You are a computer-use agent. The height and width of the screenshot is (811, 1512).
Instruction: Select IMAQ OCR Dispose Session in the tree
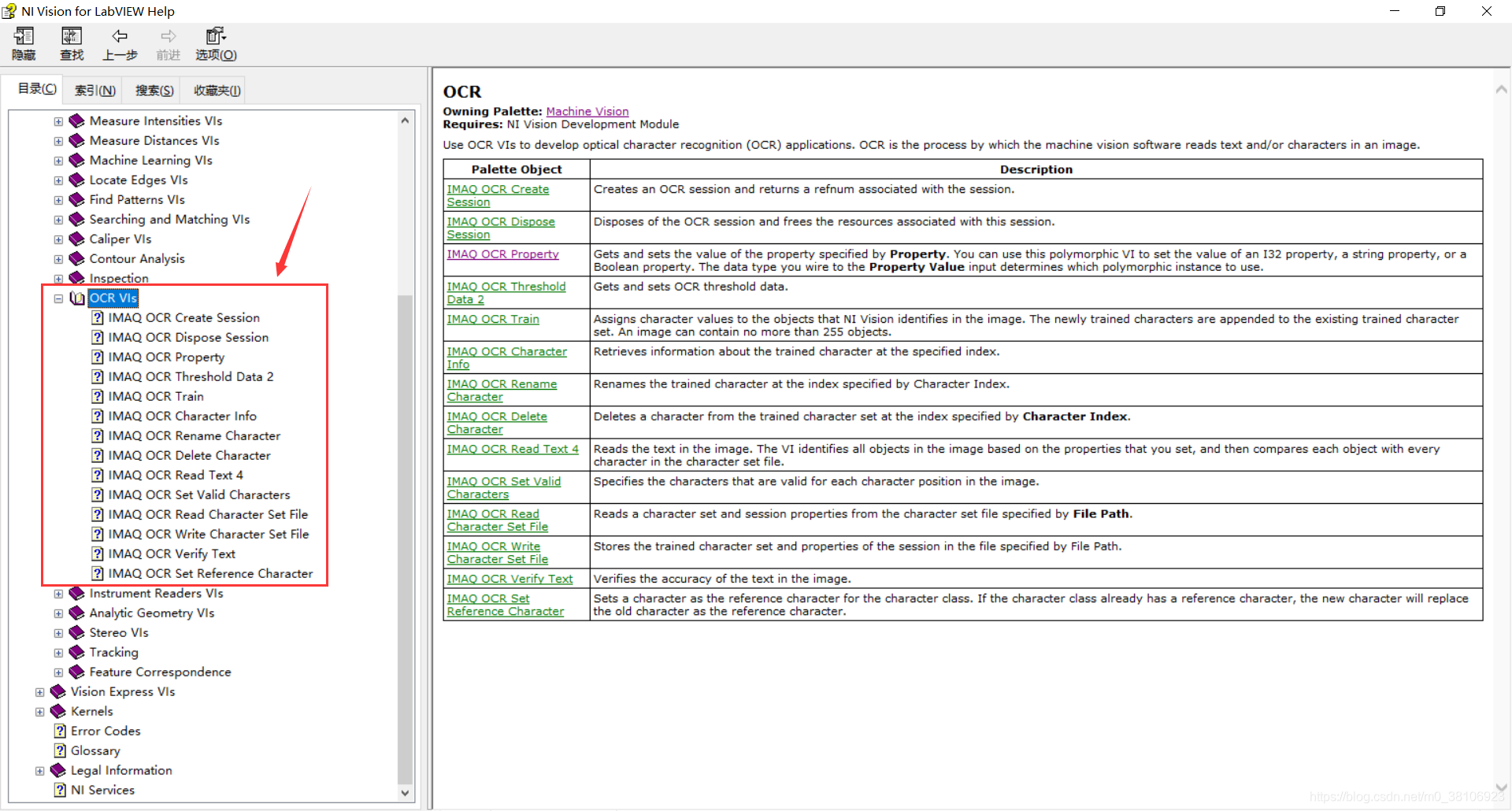tap(188, 337)
